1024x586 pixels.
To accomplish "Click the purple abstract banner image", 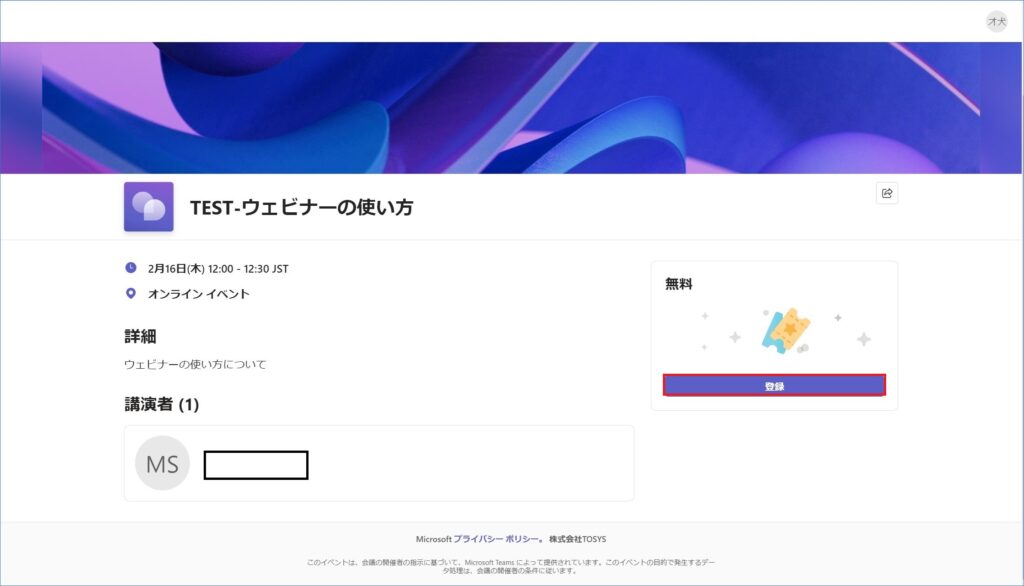I will coord(510,107).
